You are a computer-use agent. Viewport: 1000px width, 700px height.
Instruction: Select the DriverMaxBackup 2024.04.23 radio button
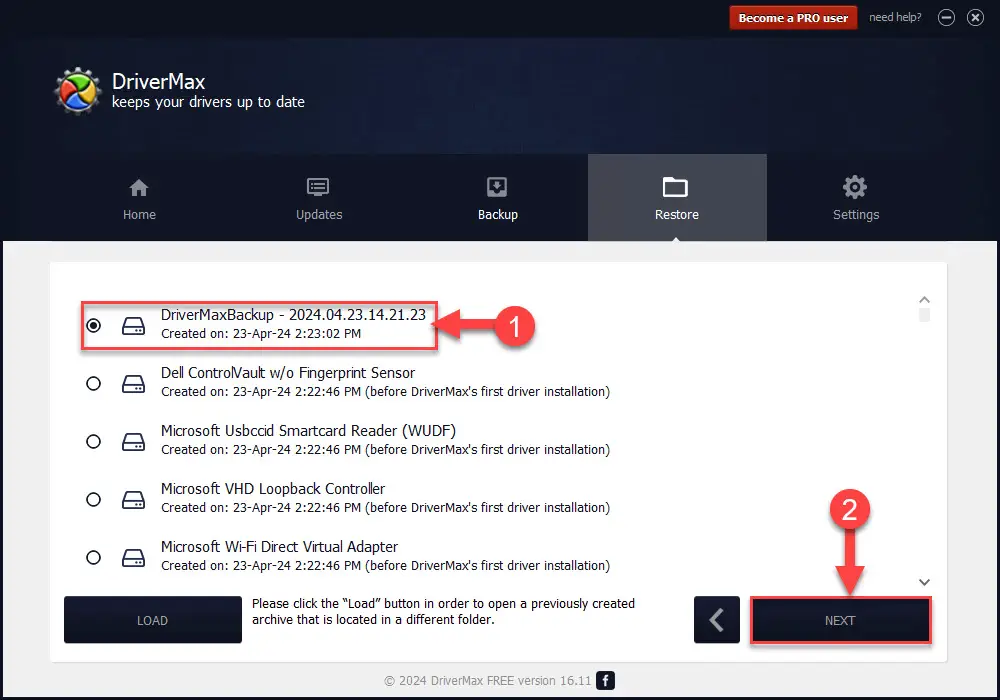(x=94, y=326)
